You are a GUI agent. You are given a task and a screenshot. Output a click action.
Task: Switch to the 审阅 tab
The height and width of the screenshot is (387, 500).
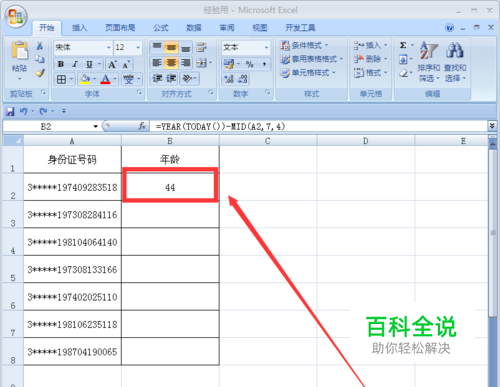click(x=227, y=28)
